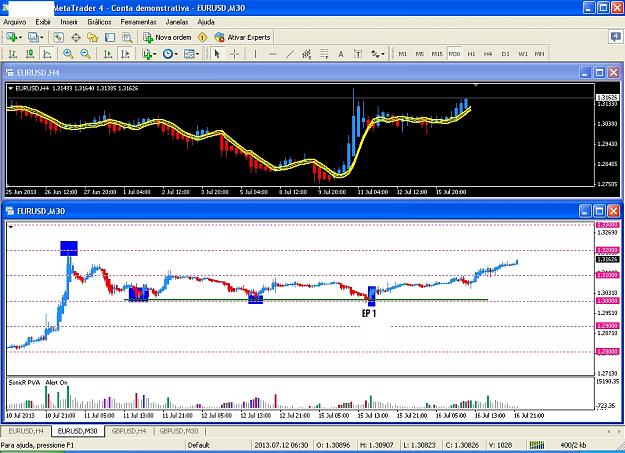Toggle chart shift
The height and width of the screenshot is (453, 625).
point(126,54)
